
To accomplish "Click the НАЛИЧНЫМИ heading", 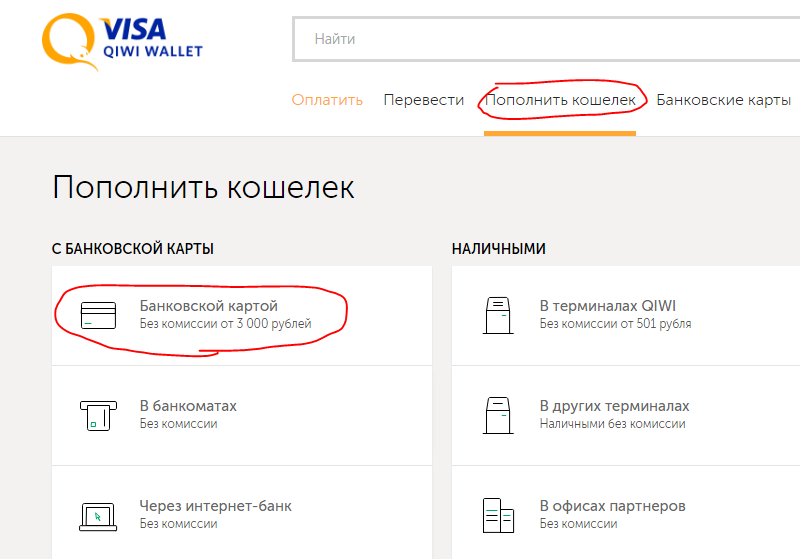I will (498, 249).
